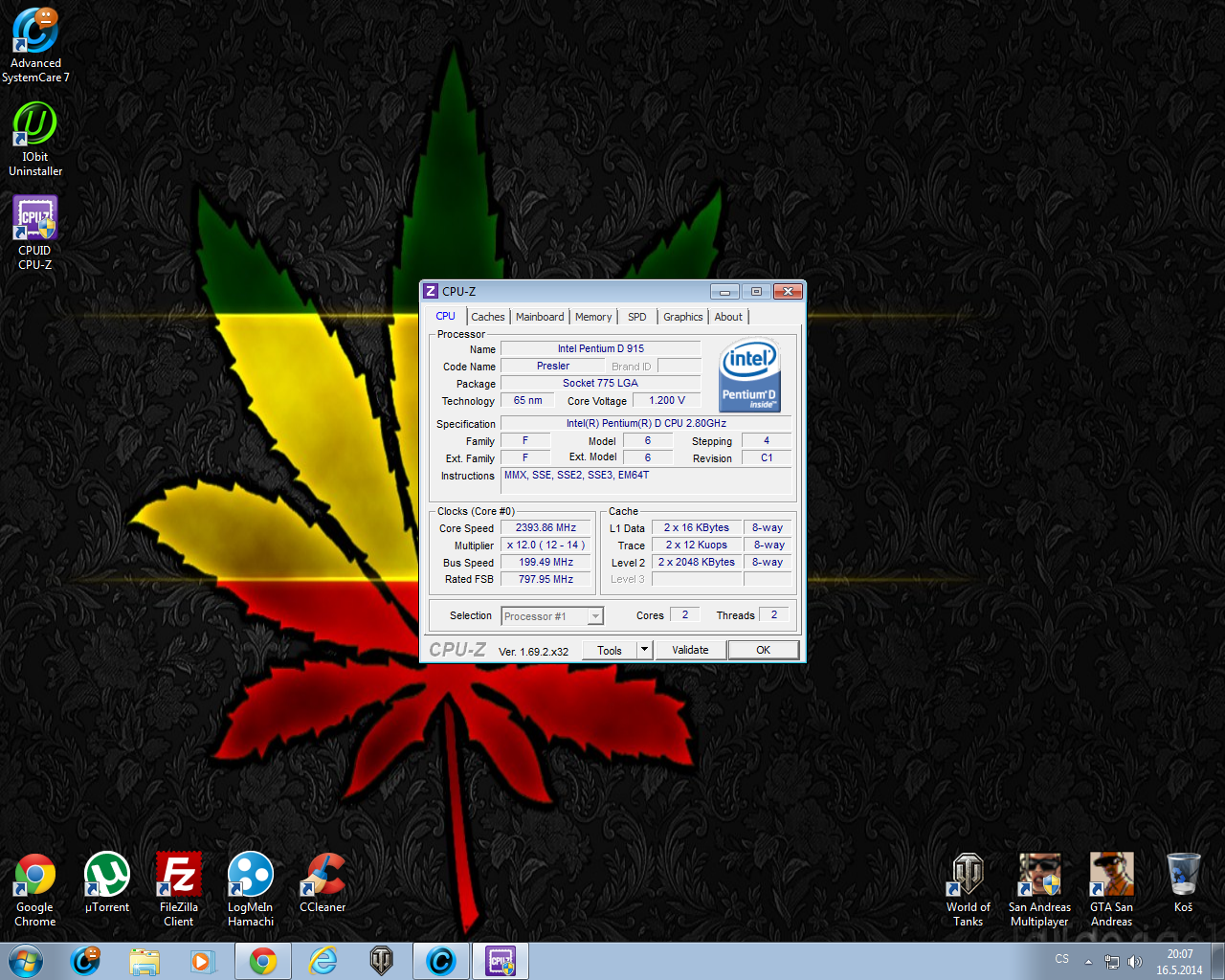Click the Multiplier value x 12.0
Screen dimensions: 1225x980
click(546, 545)
